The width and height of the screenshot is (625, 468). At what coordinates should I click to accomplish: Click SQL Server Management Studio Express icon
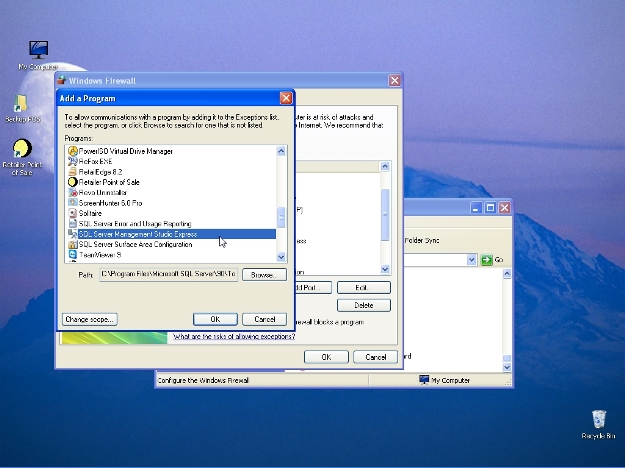coord(73,234)
